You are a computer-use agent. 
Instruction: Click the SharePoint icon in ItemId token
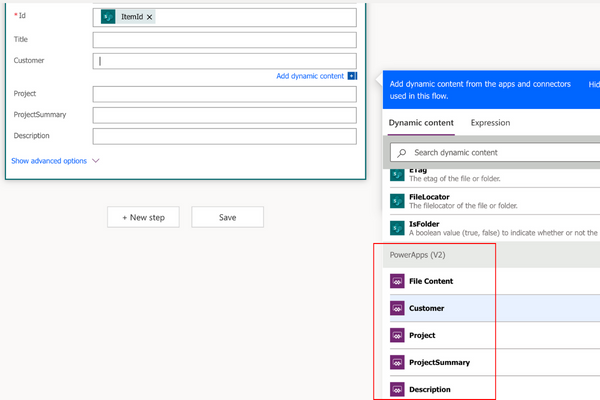[x=108, y=17]
